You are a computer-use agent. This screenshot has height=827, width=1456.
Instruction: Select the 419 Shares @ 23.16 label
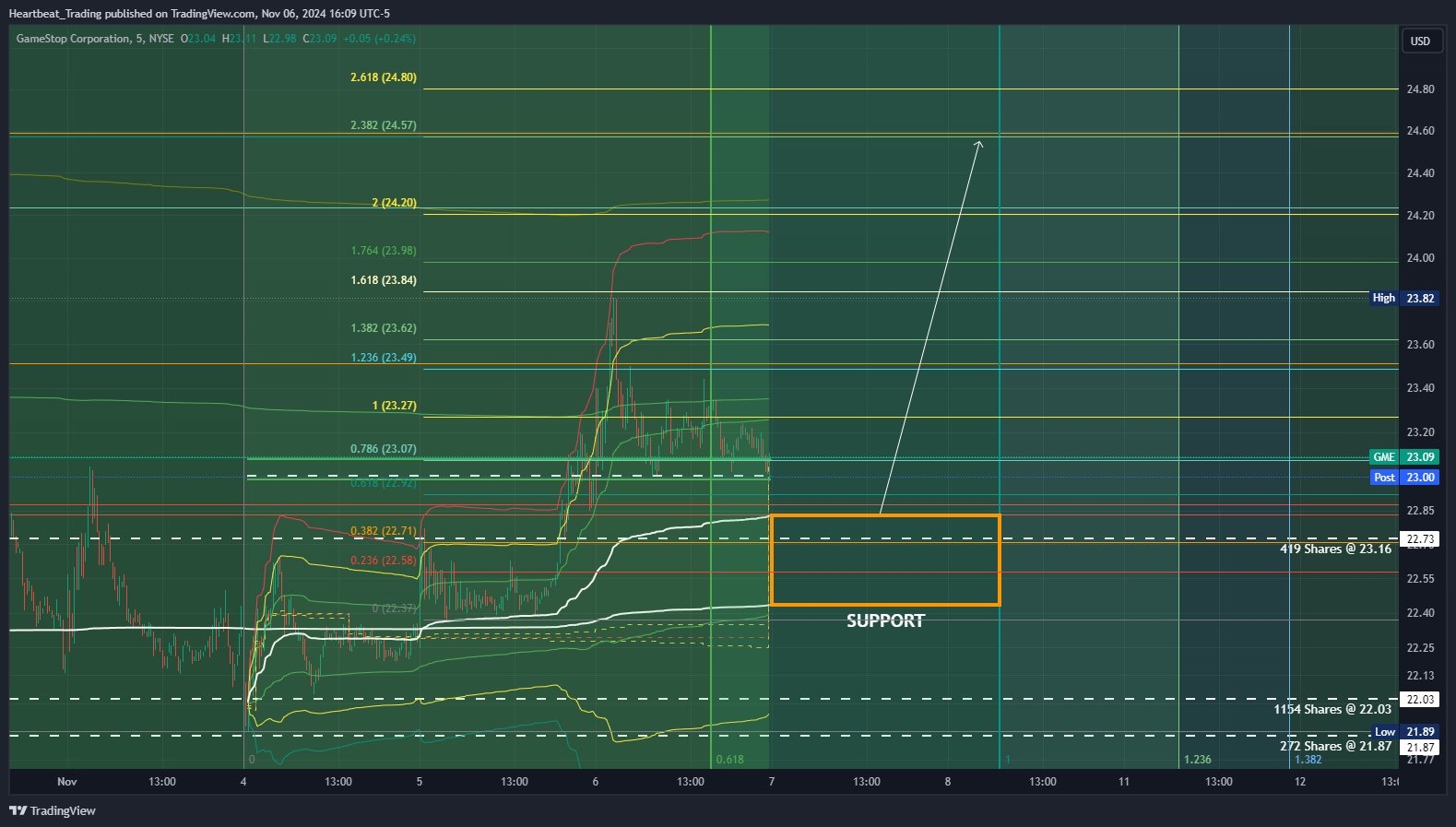pos(1335,549)
